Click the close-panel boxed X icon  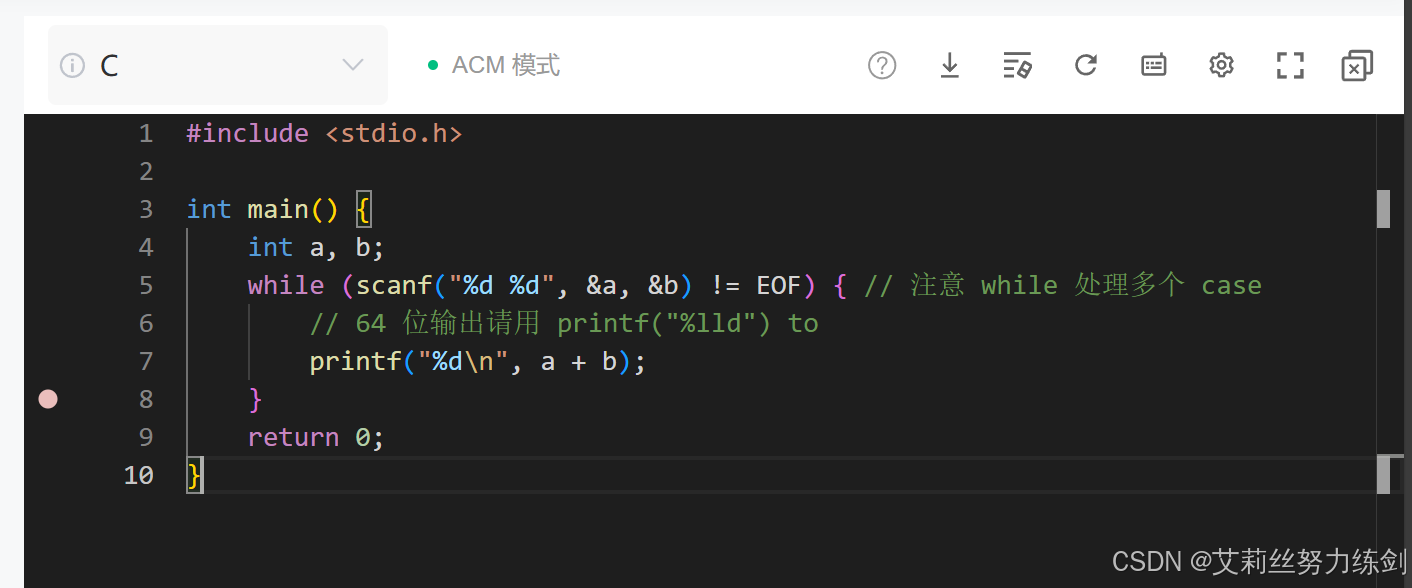click(x=1357, y=65)
